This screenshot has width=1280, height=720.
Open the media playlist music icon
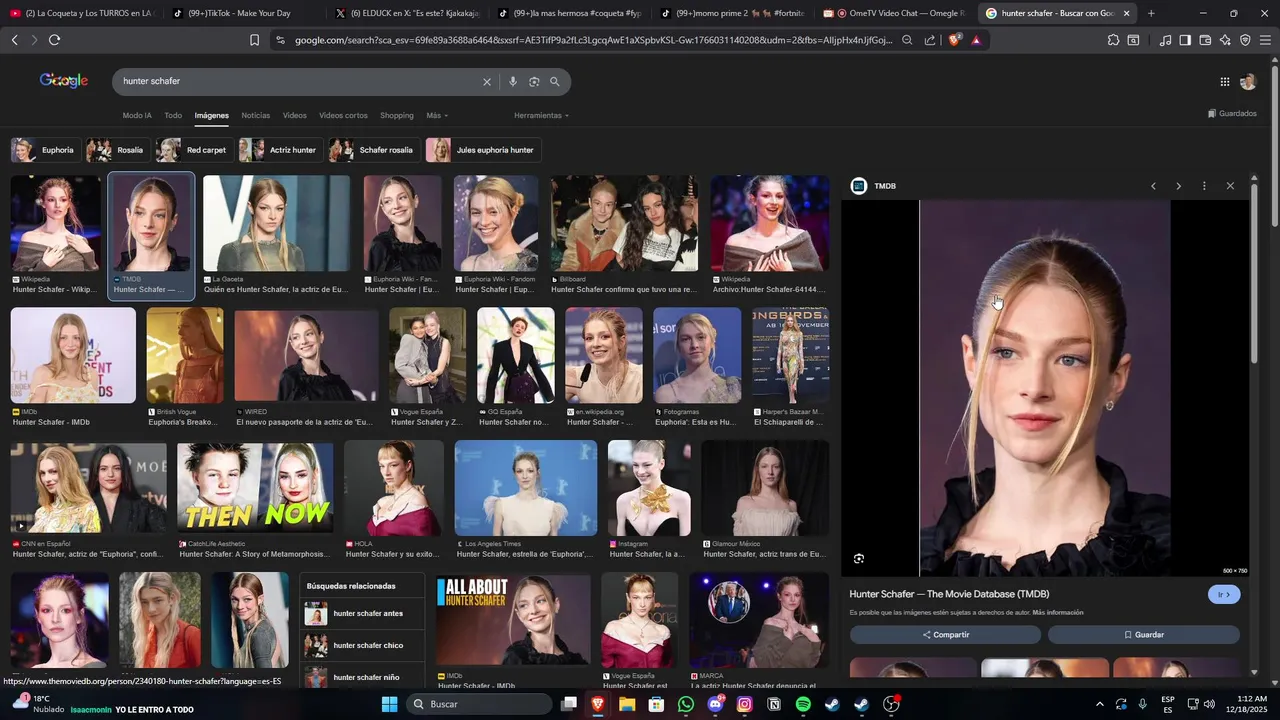(x=1165, y=40)
